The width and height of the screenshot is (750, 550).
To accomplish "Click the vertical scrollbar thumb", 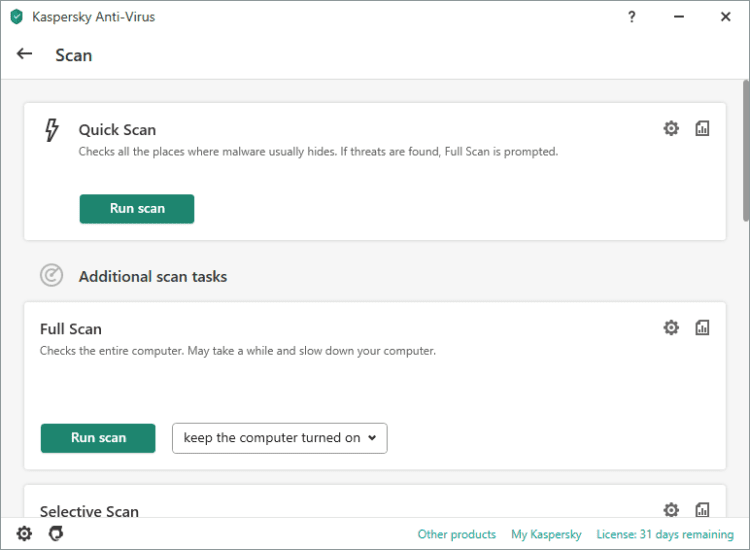I will [745, 150].
